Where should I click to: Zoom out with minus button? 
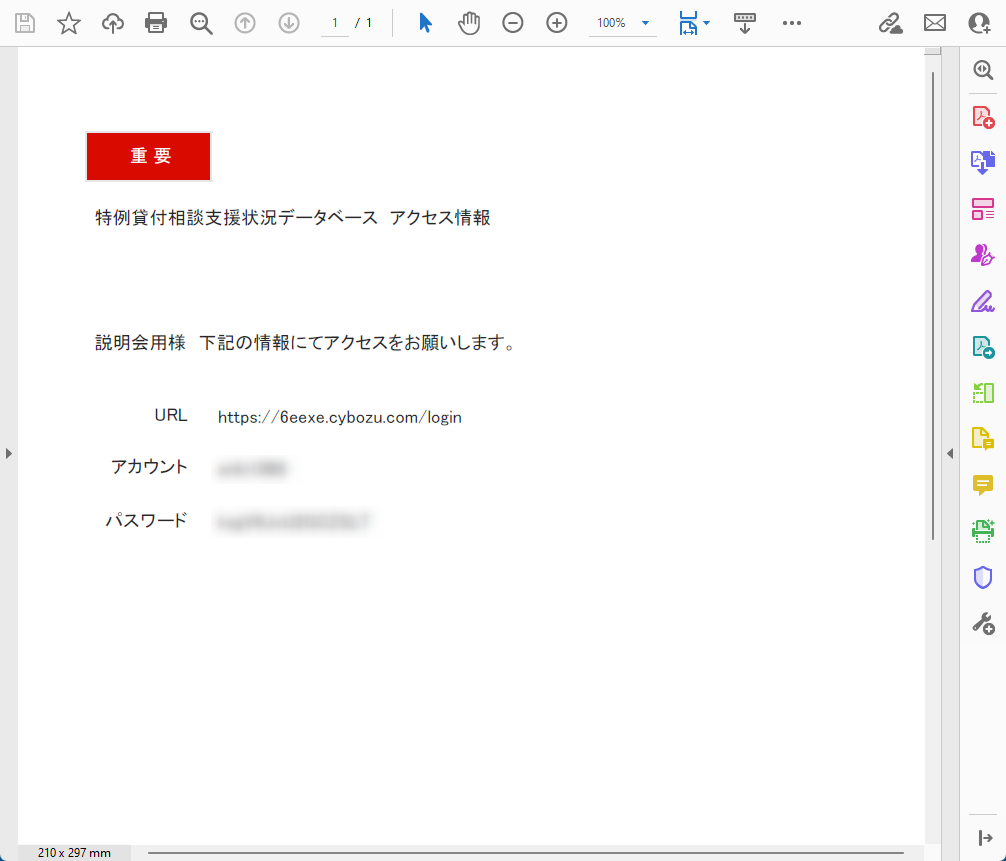513,23
